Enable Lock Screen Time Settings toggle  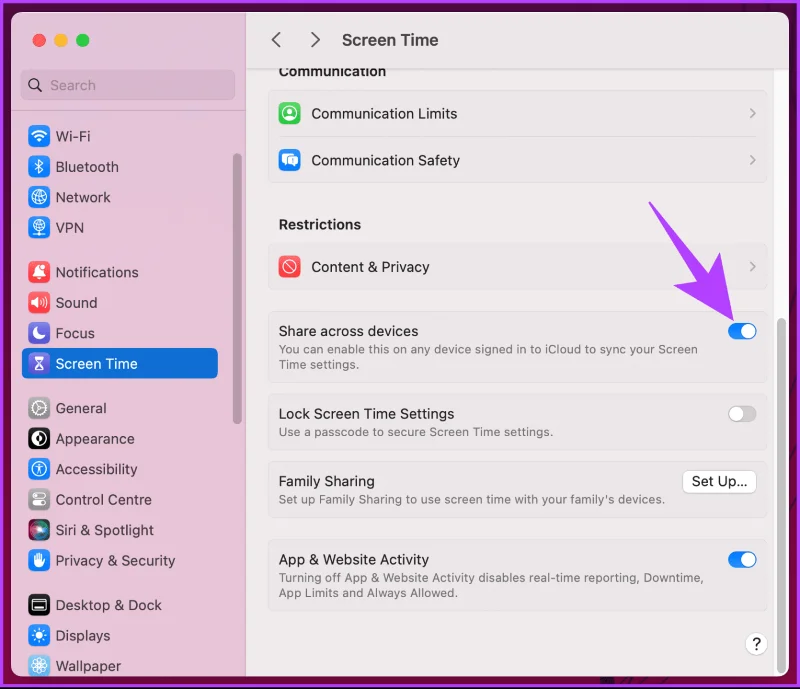tap(742, 414)
